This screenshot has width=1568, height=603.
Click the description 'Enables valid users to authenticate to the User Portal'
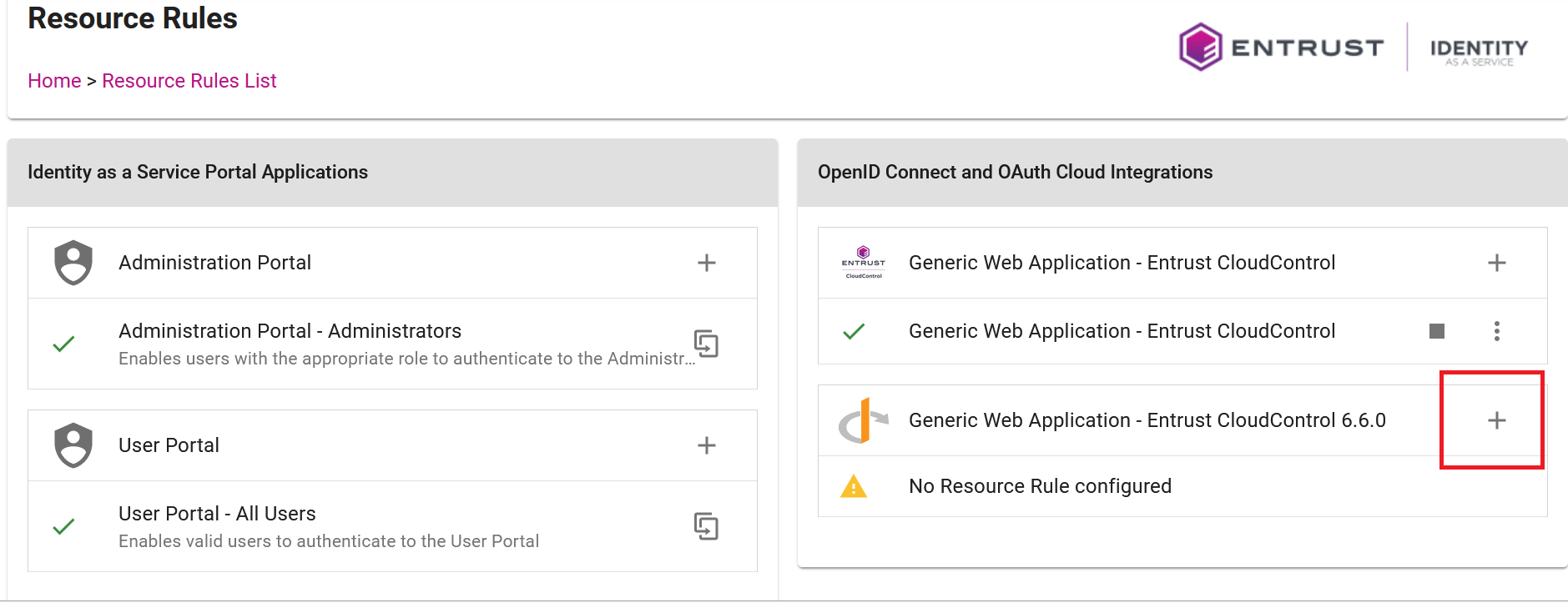(329, 541)
